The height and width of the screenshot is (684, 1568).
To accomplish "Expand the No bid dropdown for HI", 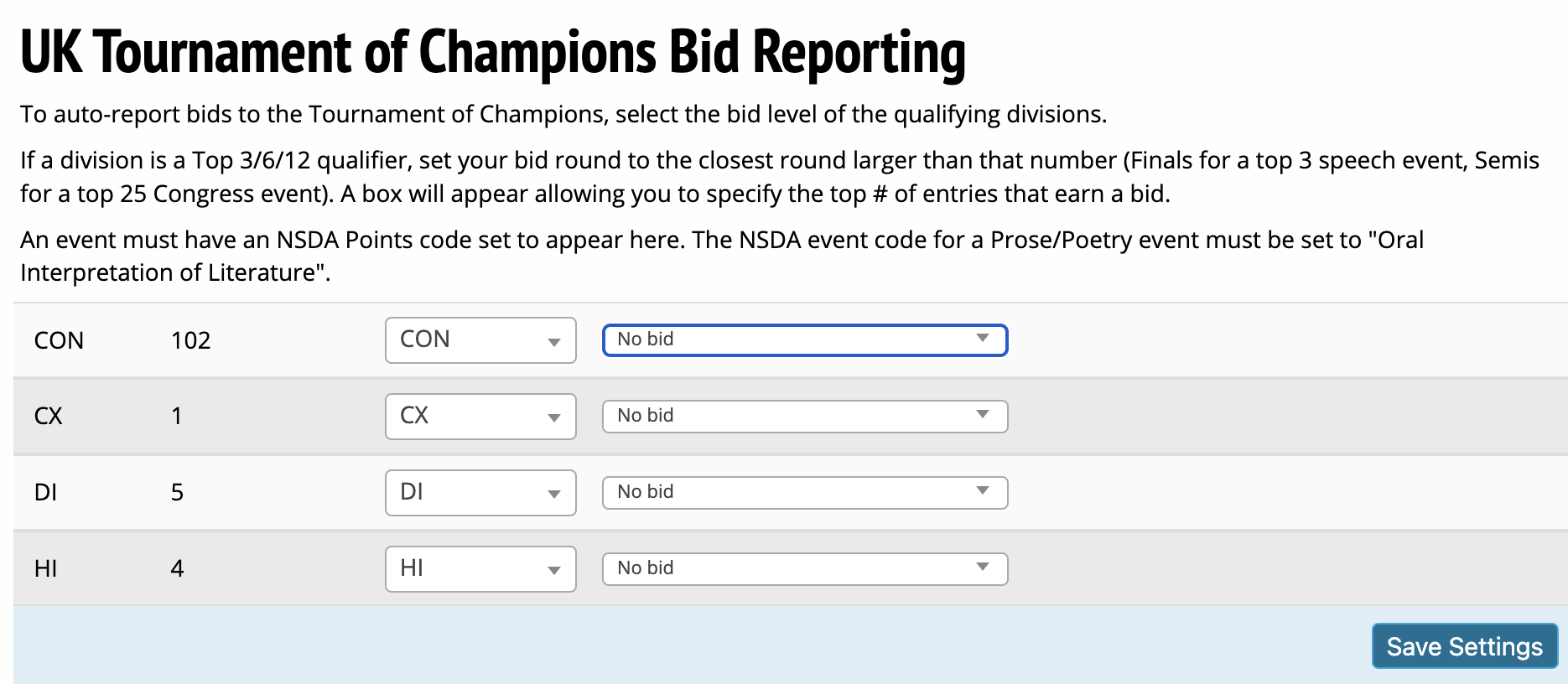I will click(x=804, y=569).
